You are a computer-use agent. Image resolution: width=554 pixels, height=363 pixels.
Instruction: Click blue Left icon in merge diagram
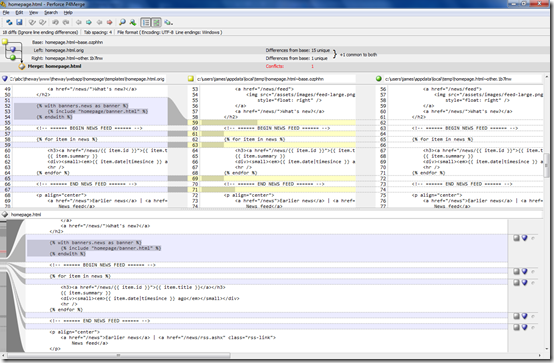[13, 49]
